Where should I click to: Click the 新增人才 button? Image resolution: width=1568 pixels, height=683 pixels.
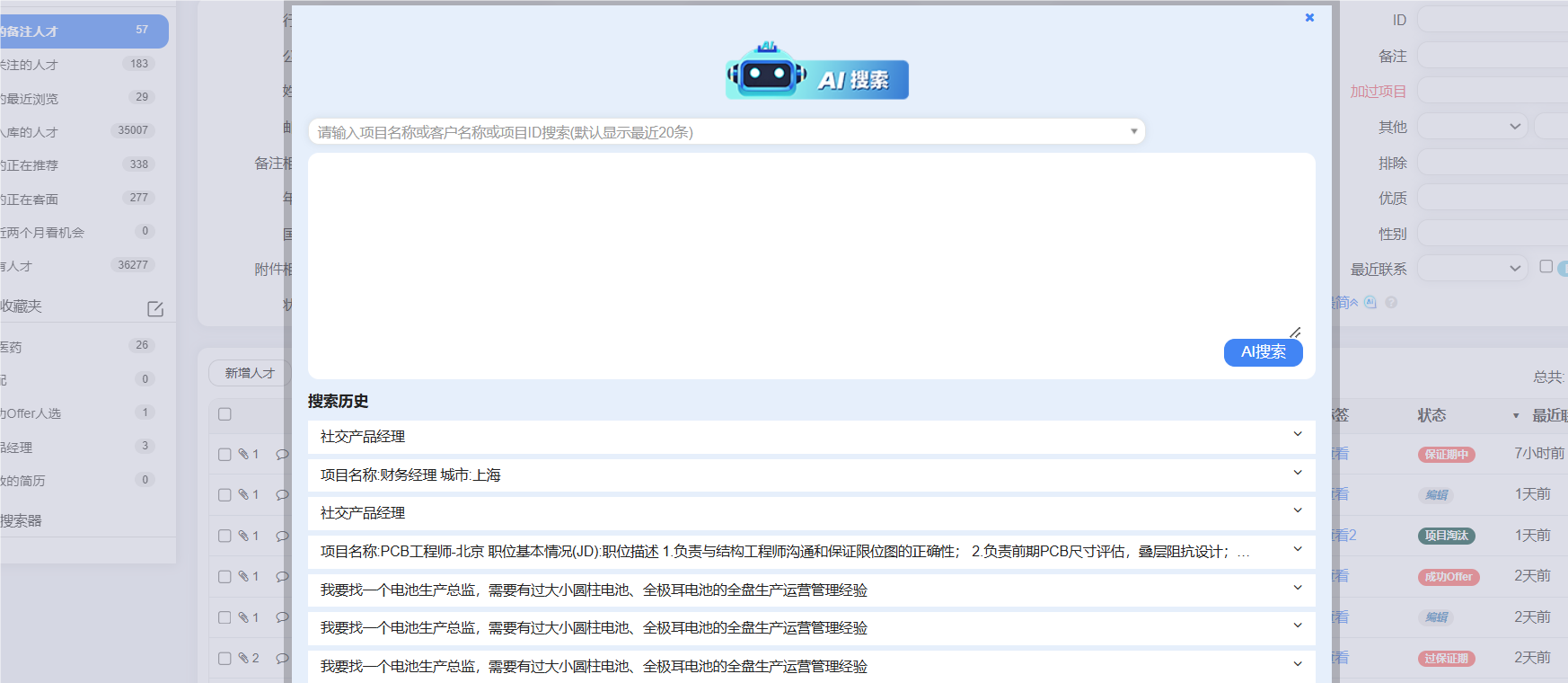[x=250, y=373]
